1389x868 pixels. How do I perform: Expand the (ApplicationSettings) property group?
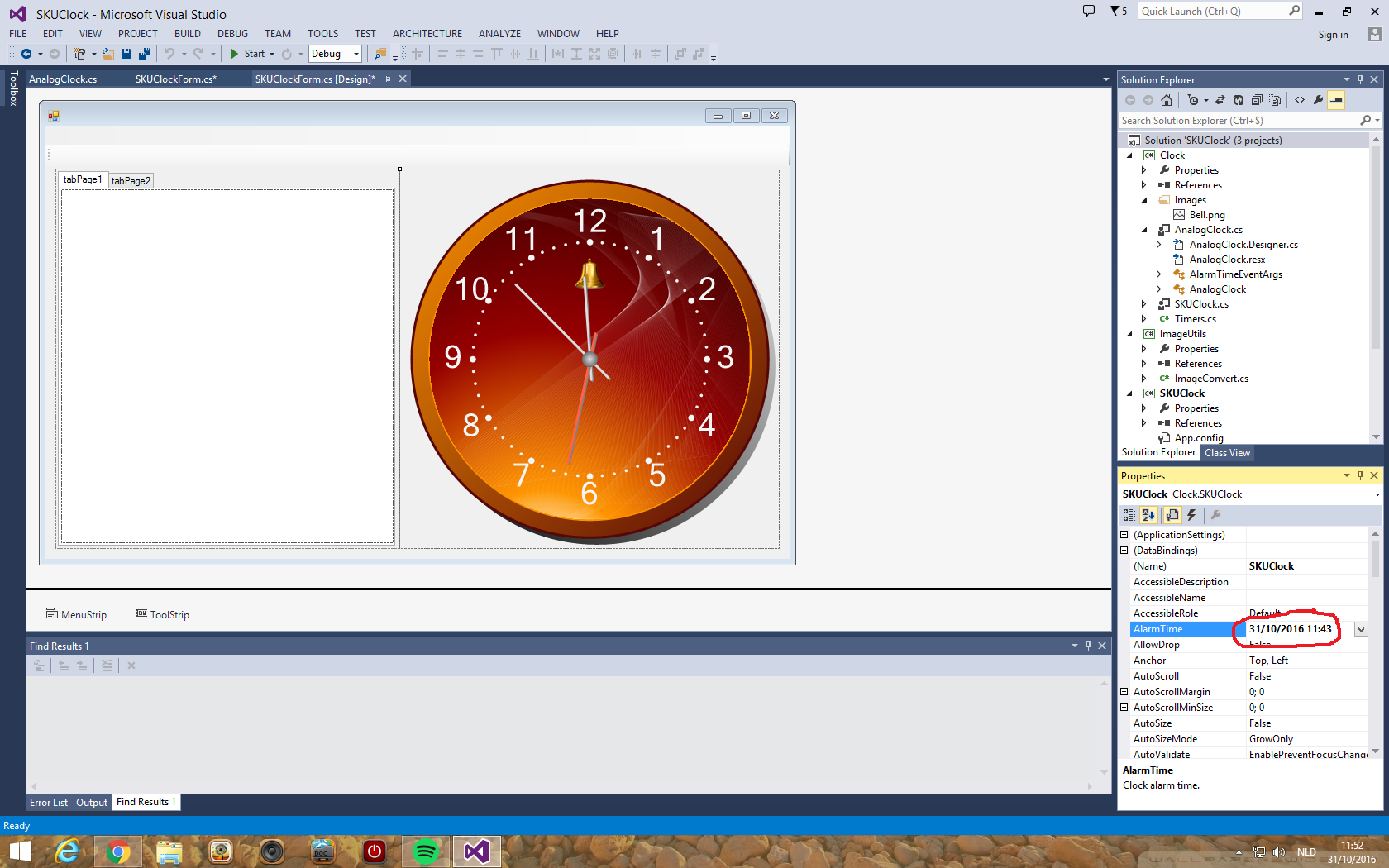point(1124,535)
